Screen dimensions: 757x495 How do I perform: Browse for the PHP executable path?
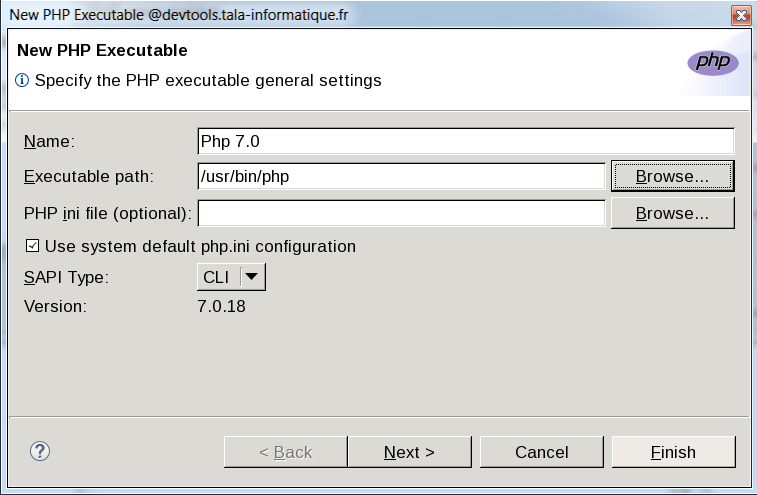[672, 176]
